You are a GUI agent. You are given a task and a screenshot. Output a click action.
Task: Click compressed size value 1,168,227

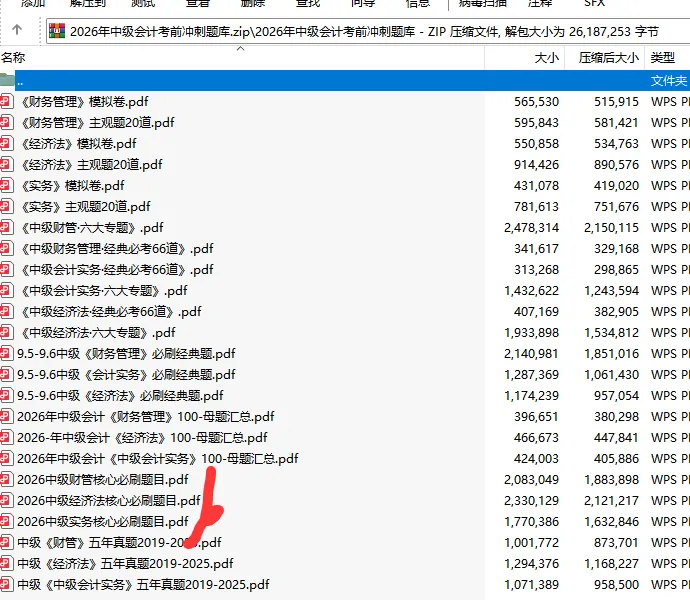click(612, 563)
